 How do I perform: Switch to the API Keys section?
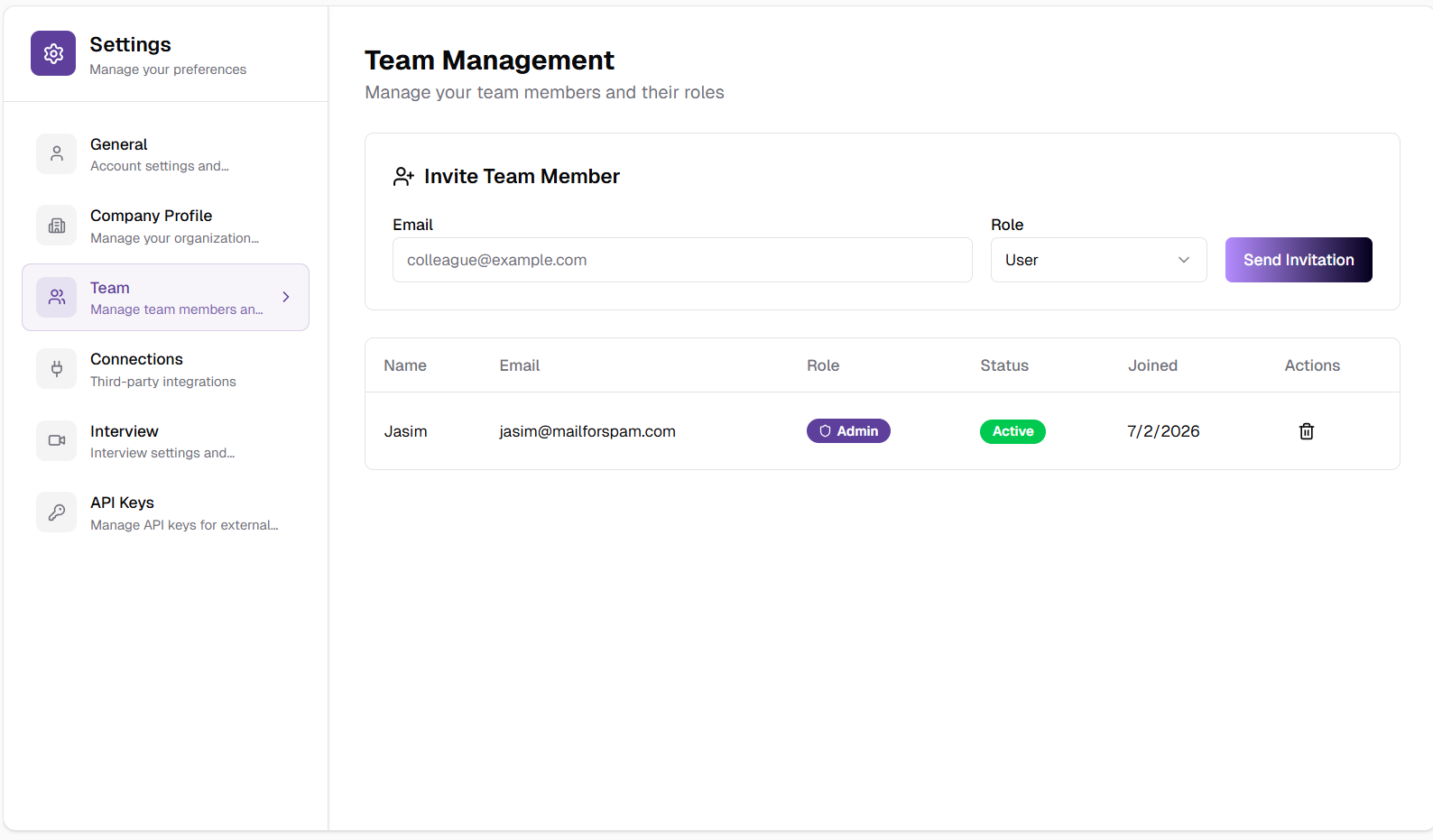click(x=183, y=512)
